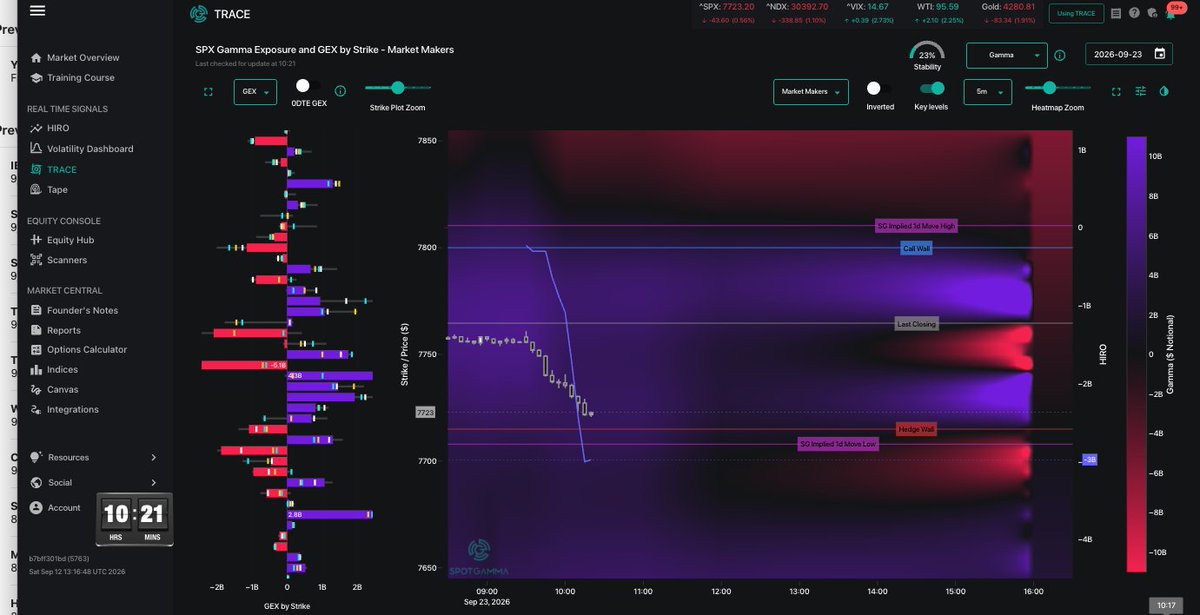
Task: Click the Integrations icon
Action: coord(37,409)
